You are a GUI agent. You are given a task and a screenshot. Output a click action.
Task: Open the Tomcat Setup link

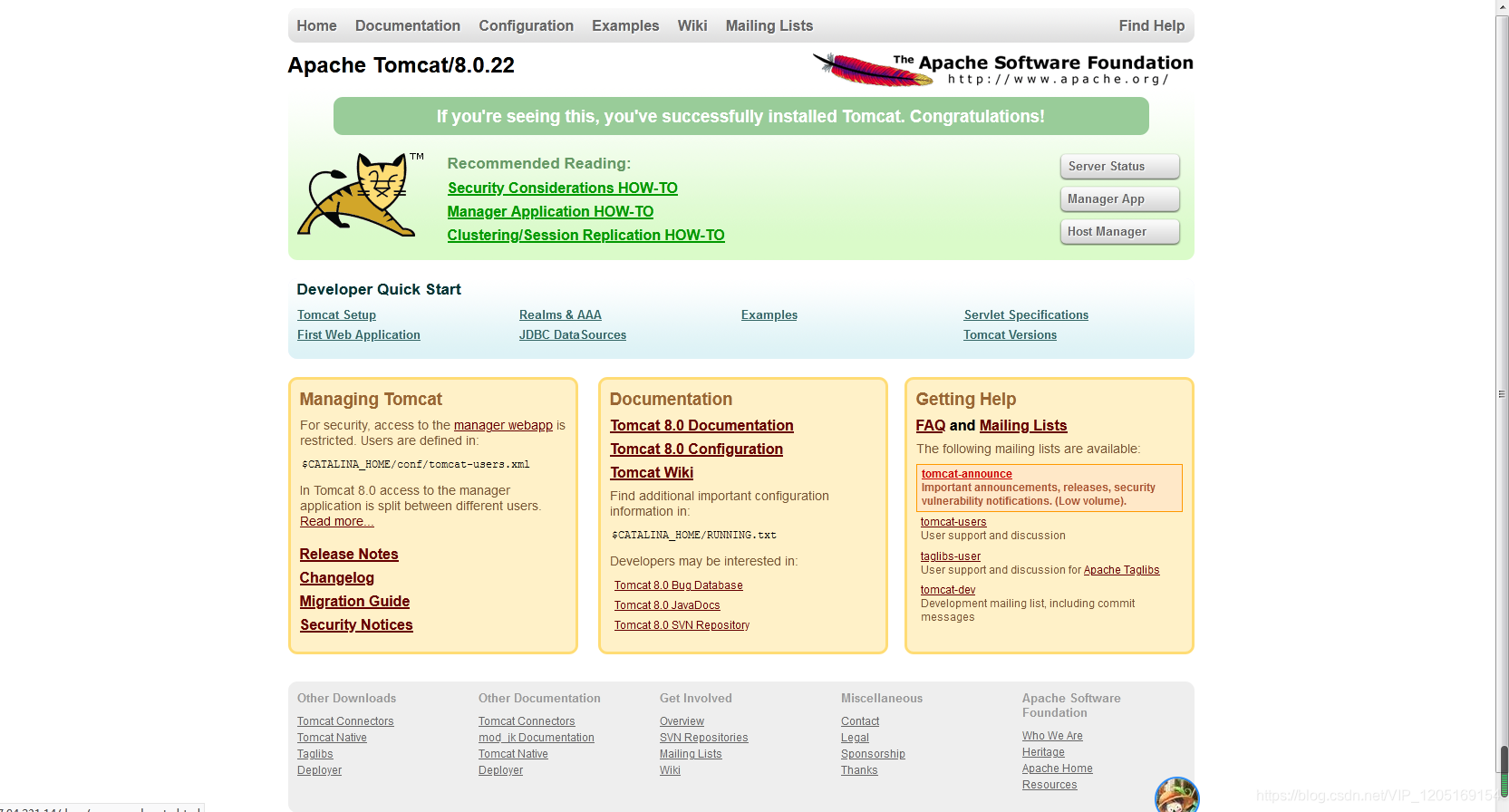pos(336,314)
